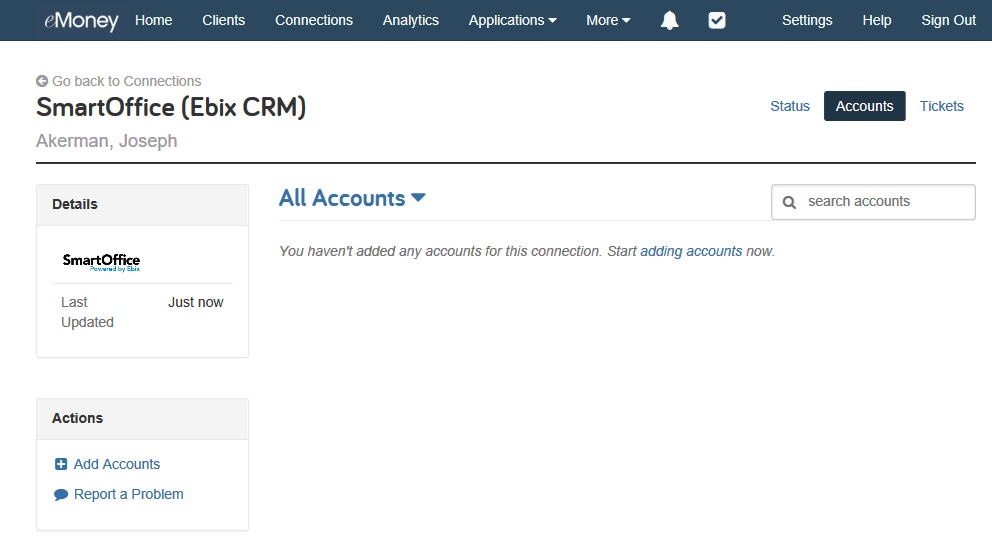Open the Applications dropdown menu
The width and height of the screenshot is (992, 546).
[512, 20]
